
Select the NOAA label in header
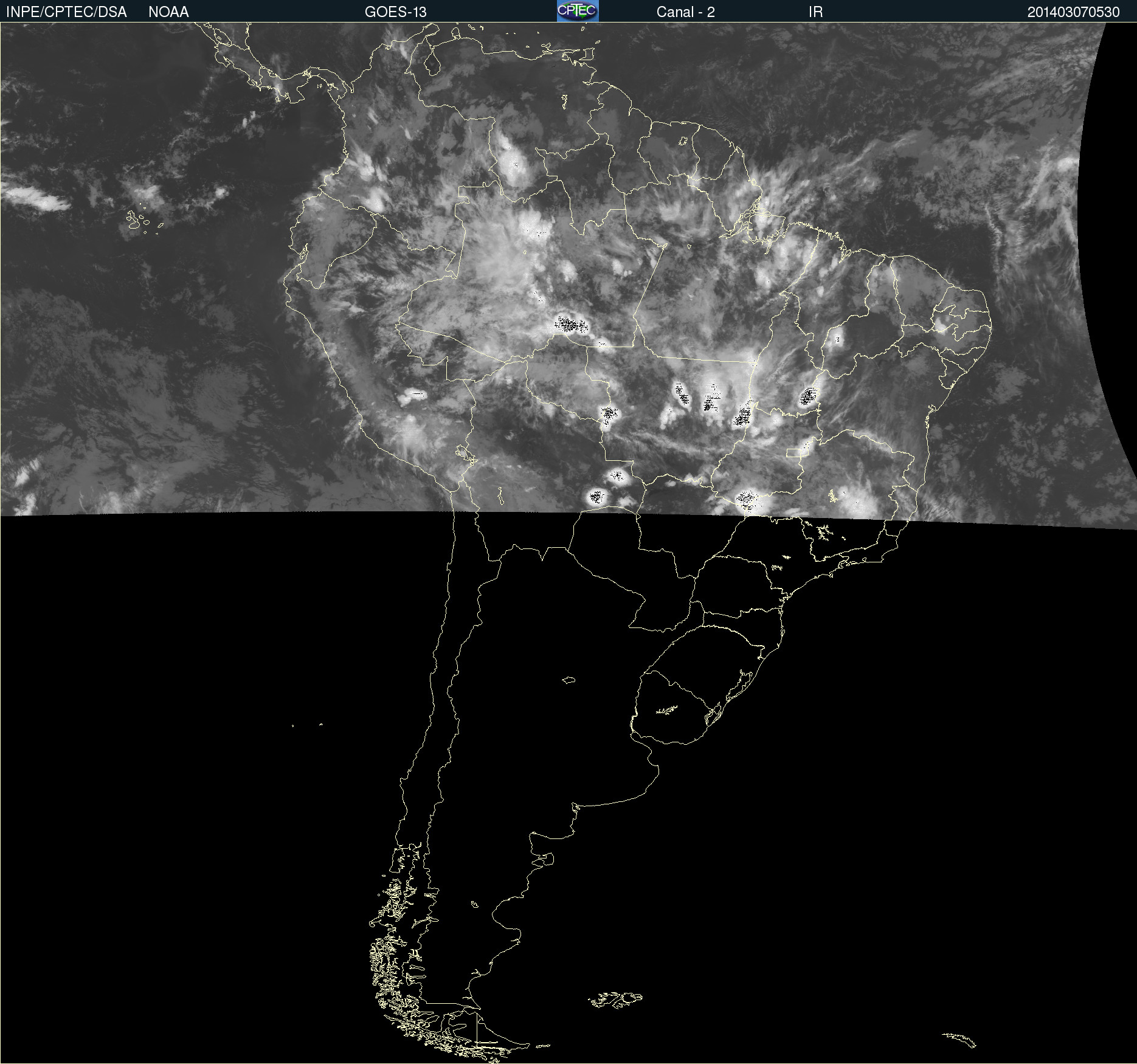click(x=168, y=12)
